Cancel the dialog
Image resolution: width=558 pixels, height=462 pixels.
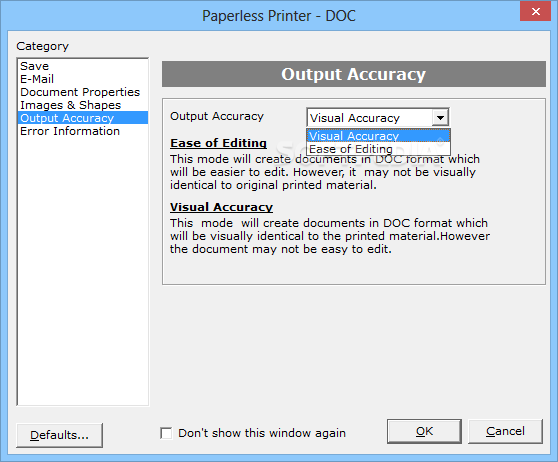coord(505,431)
